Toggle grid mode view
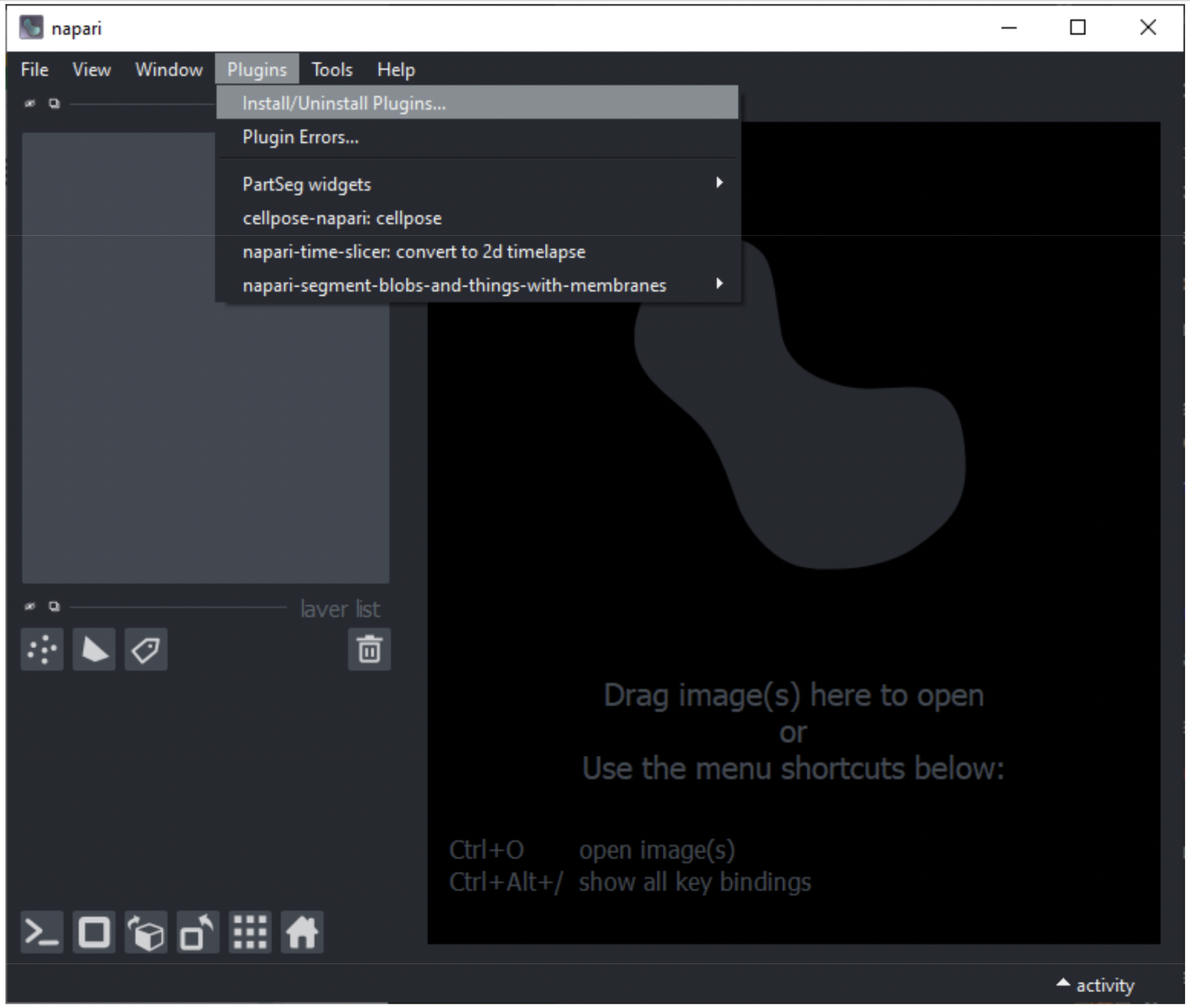 coord(250,932)
